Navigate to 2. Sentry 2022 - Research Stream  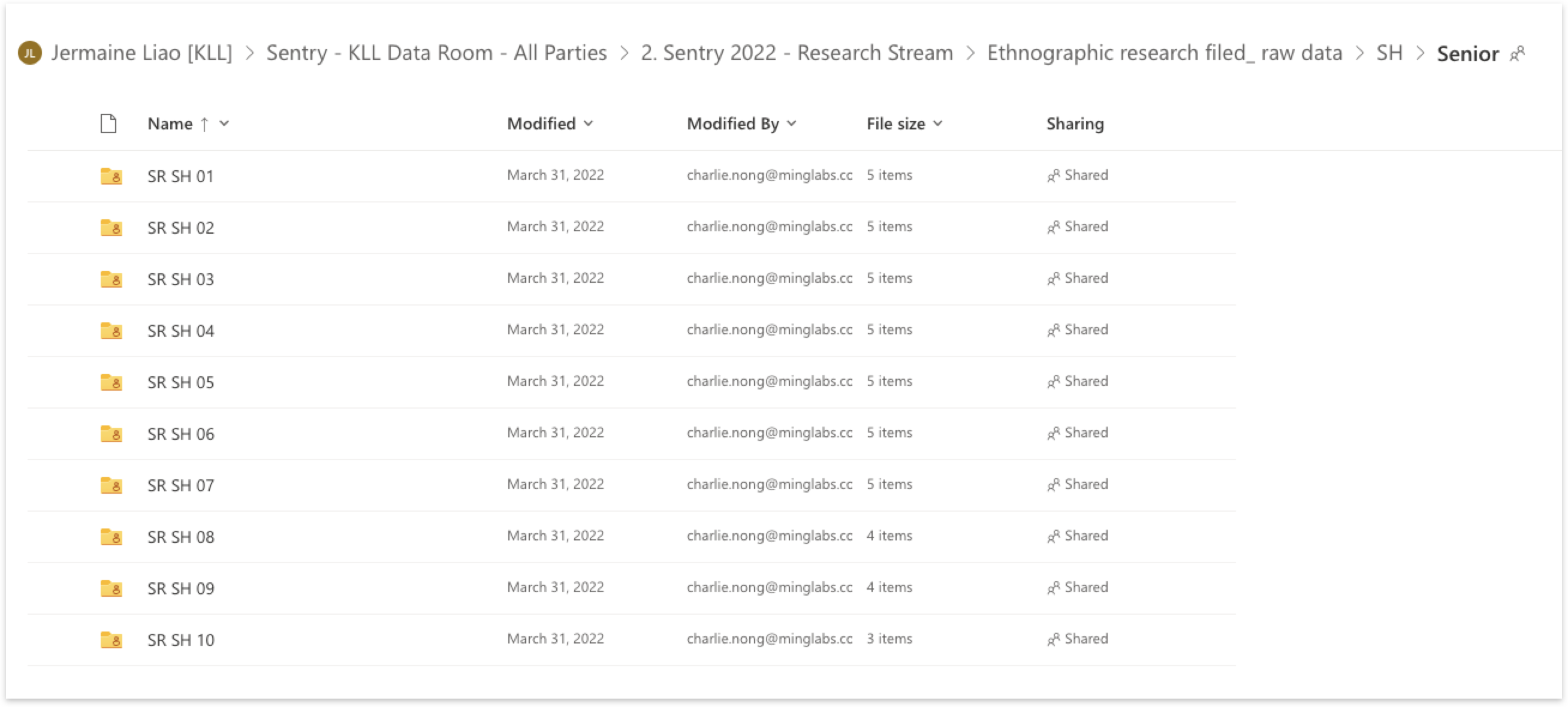point(796,53)
